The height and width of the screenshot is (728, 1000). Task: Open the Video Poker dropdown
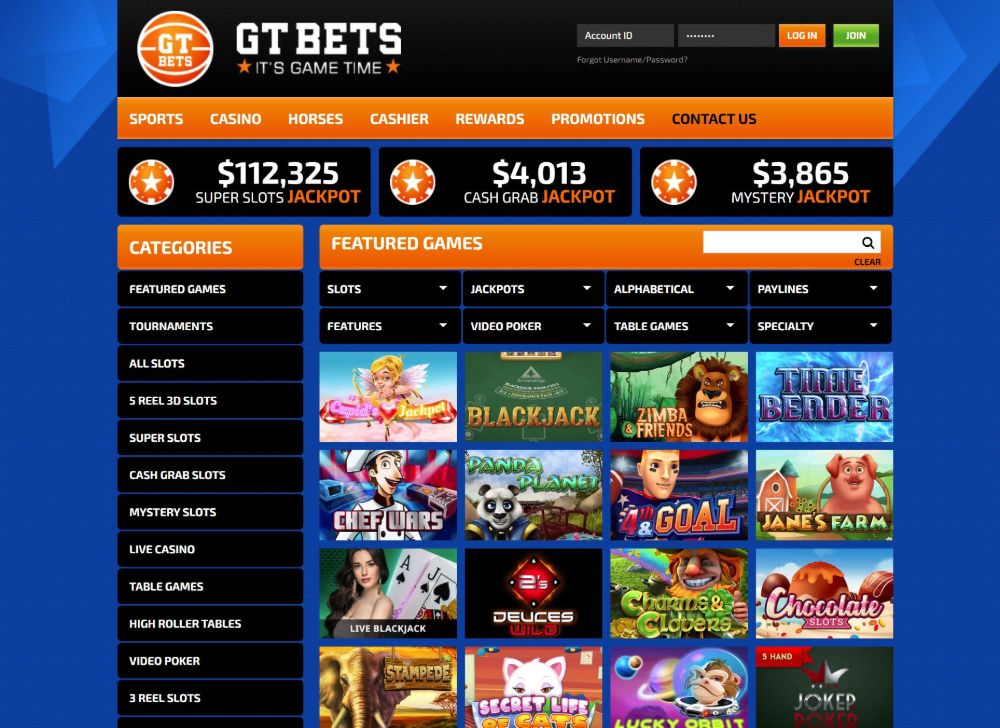(533, 326)
